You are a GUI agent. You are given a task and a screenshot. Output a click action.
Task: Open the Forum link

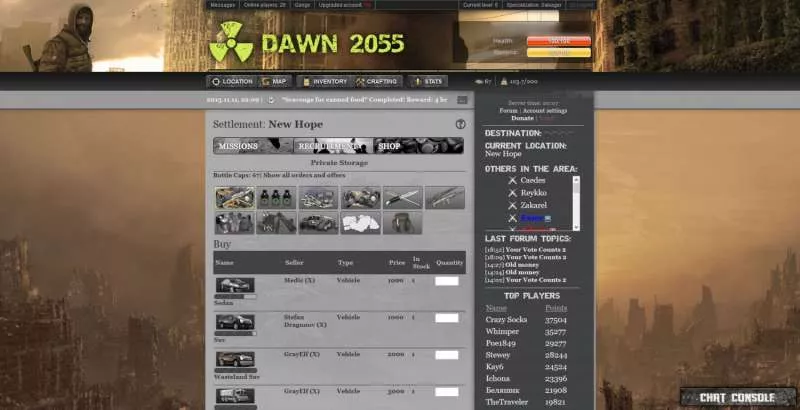click(x=508, y=111)
